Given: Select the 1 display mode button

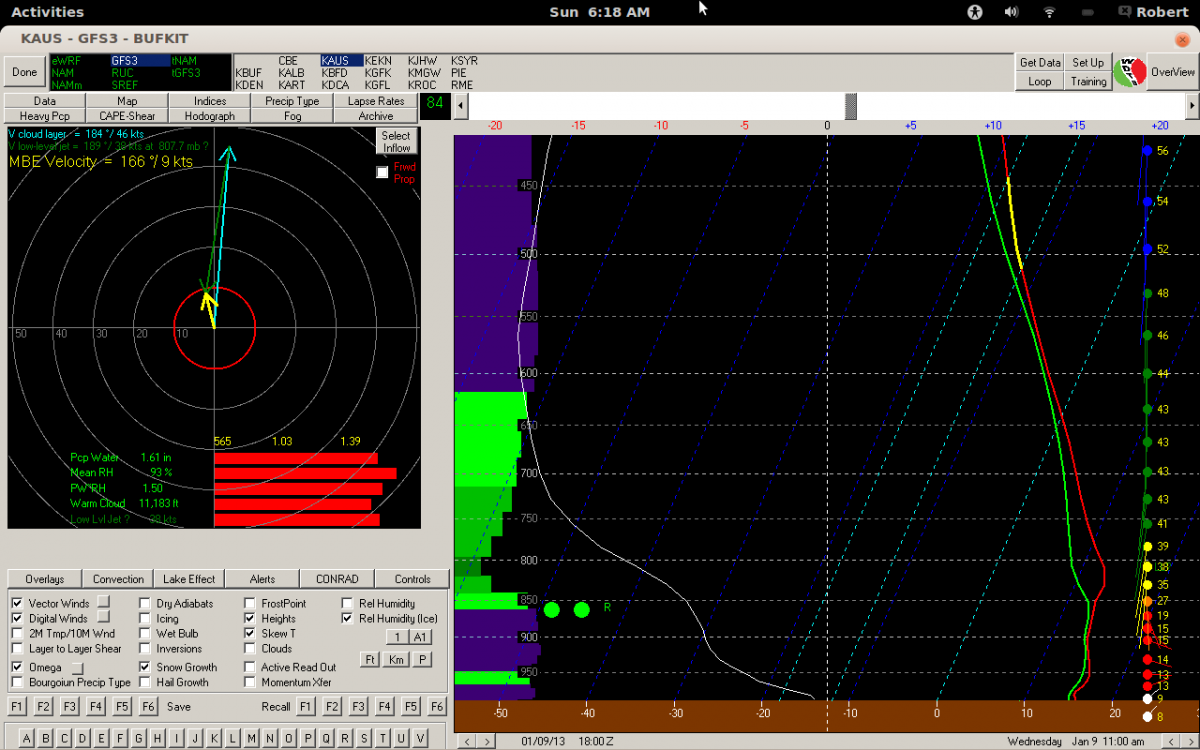Looking at the screenshot, I should coord(397,637).
